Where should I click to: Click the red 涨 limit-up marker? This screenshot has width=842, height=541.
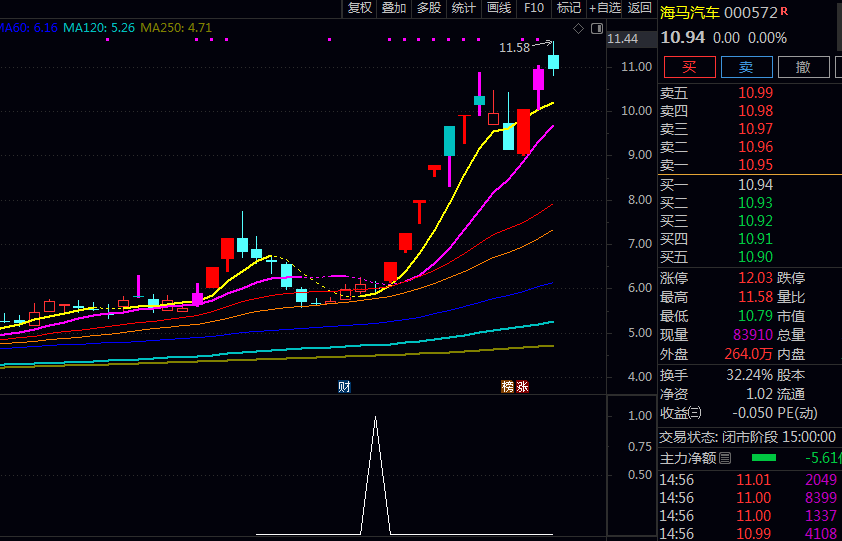523,387
